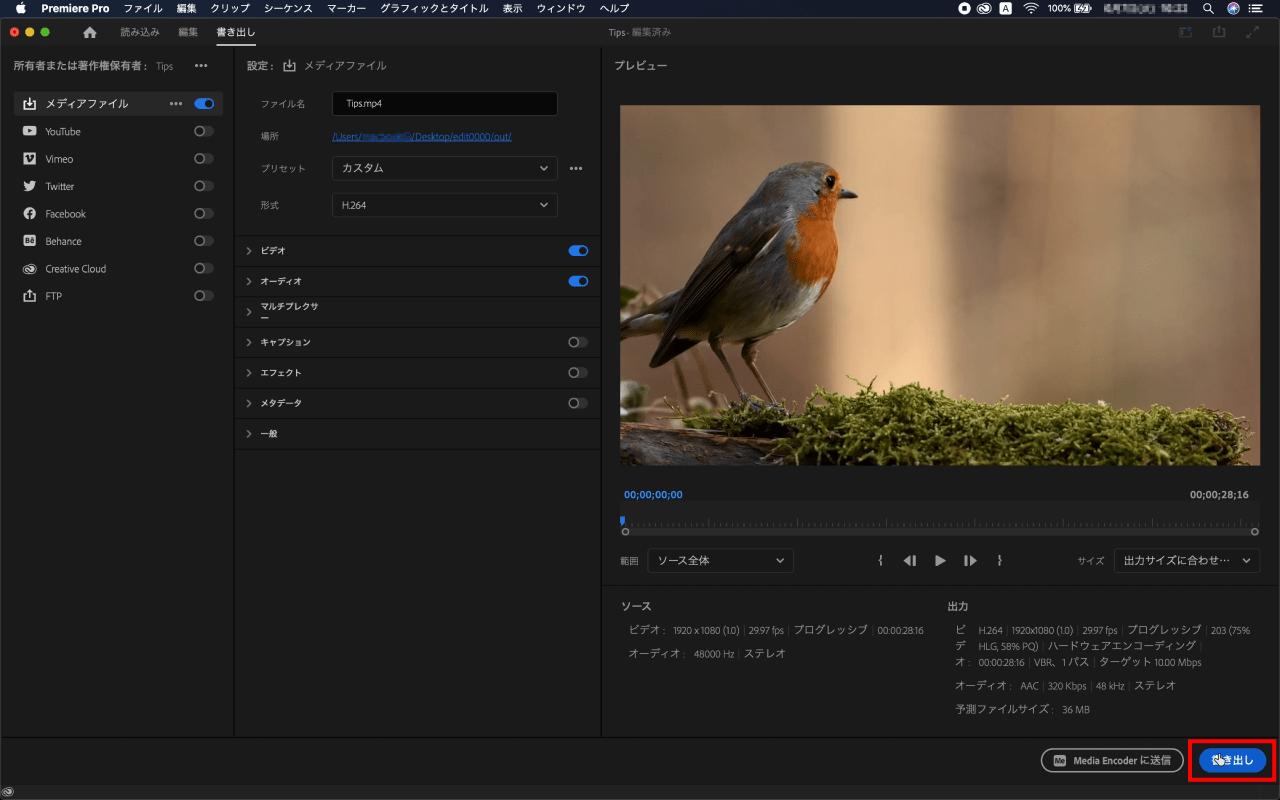Step forward one frame in preview
1280x800 pixels.
[x=970, y=561]
